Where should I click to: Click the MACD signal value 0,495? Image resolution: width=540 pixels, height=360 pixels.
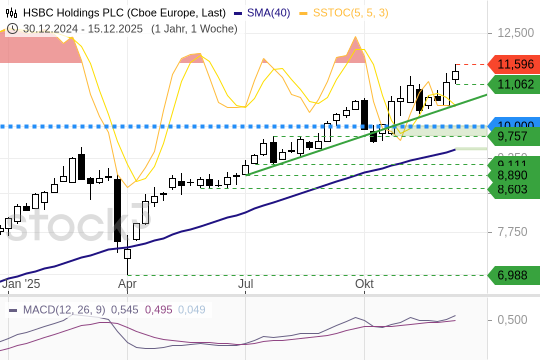(158, 310)
